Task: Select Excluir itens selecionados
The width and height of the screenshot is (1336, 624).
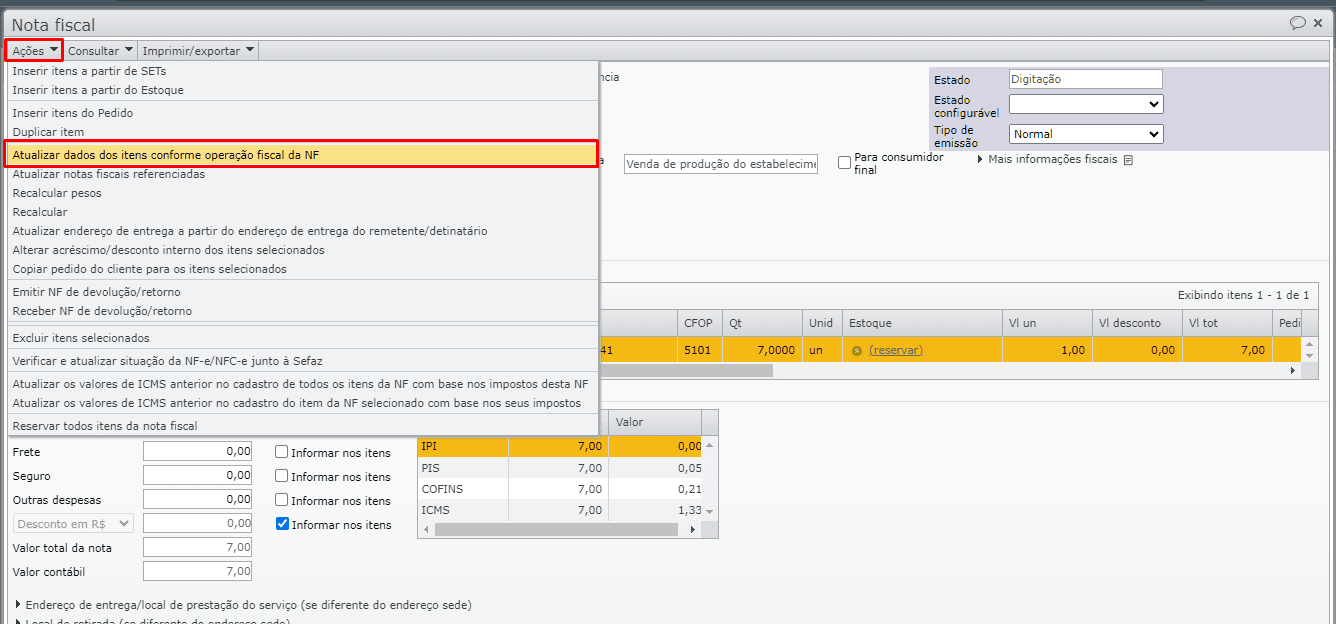Action: pyautogui.click(x=302, y=338)
